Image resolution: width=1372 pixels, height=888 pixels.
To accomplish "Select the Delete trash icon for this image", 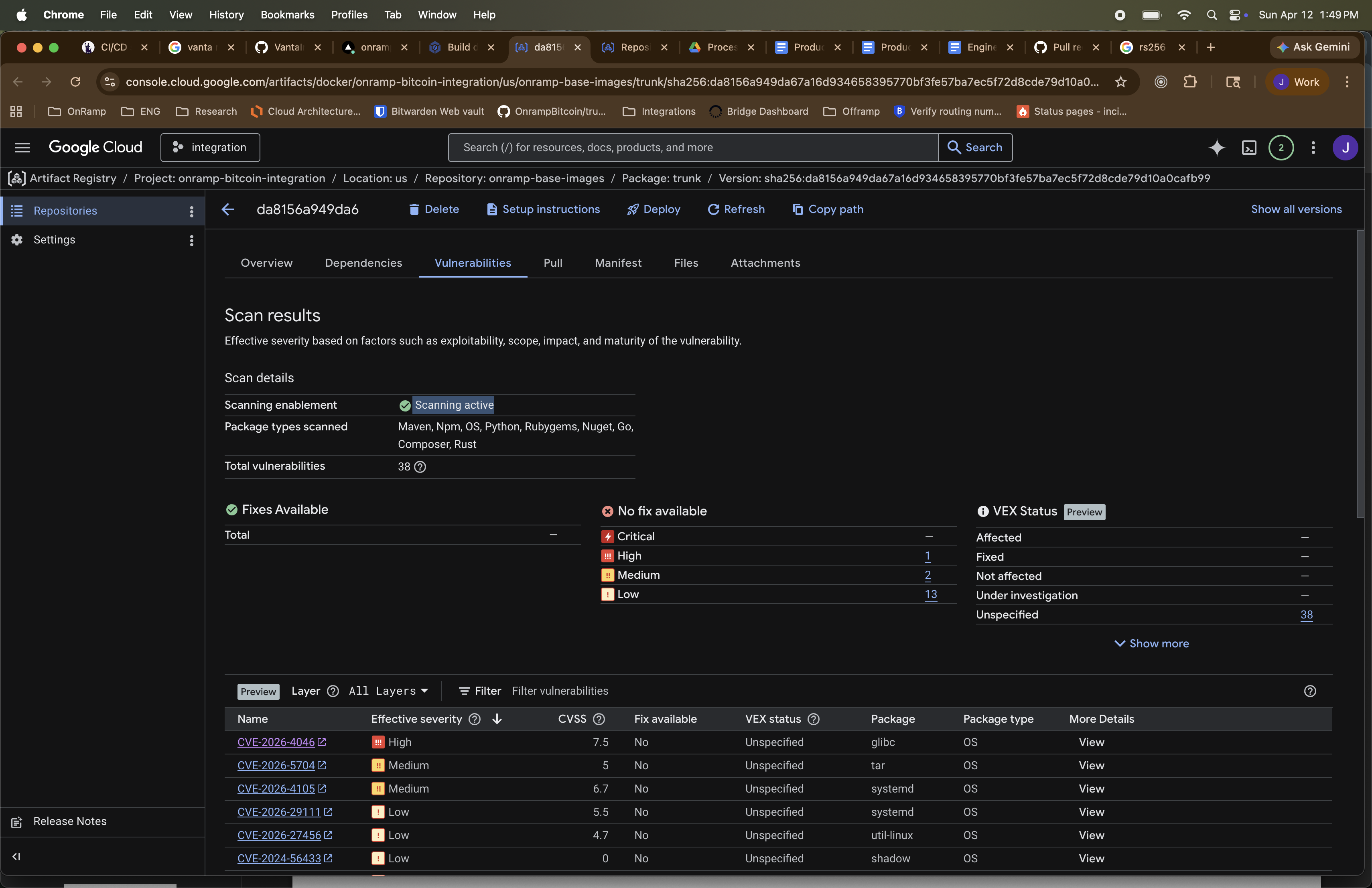I will point(415,209).
